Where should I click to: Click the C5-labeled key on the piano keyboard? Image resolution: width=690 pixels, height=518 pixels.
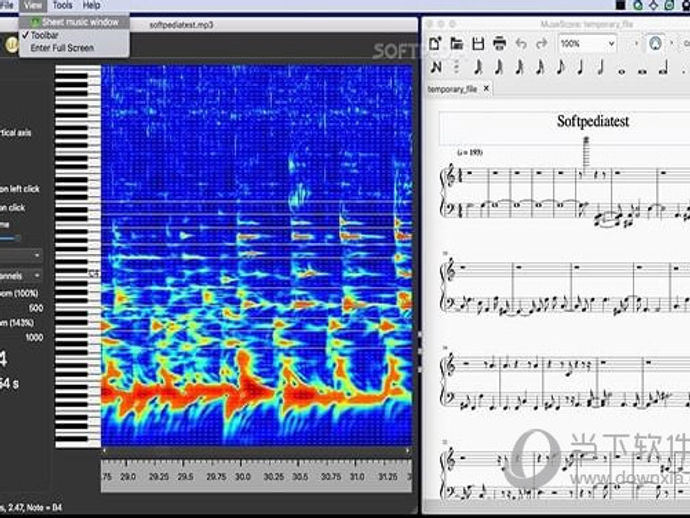coord(94,275)
